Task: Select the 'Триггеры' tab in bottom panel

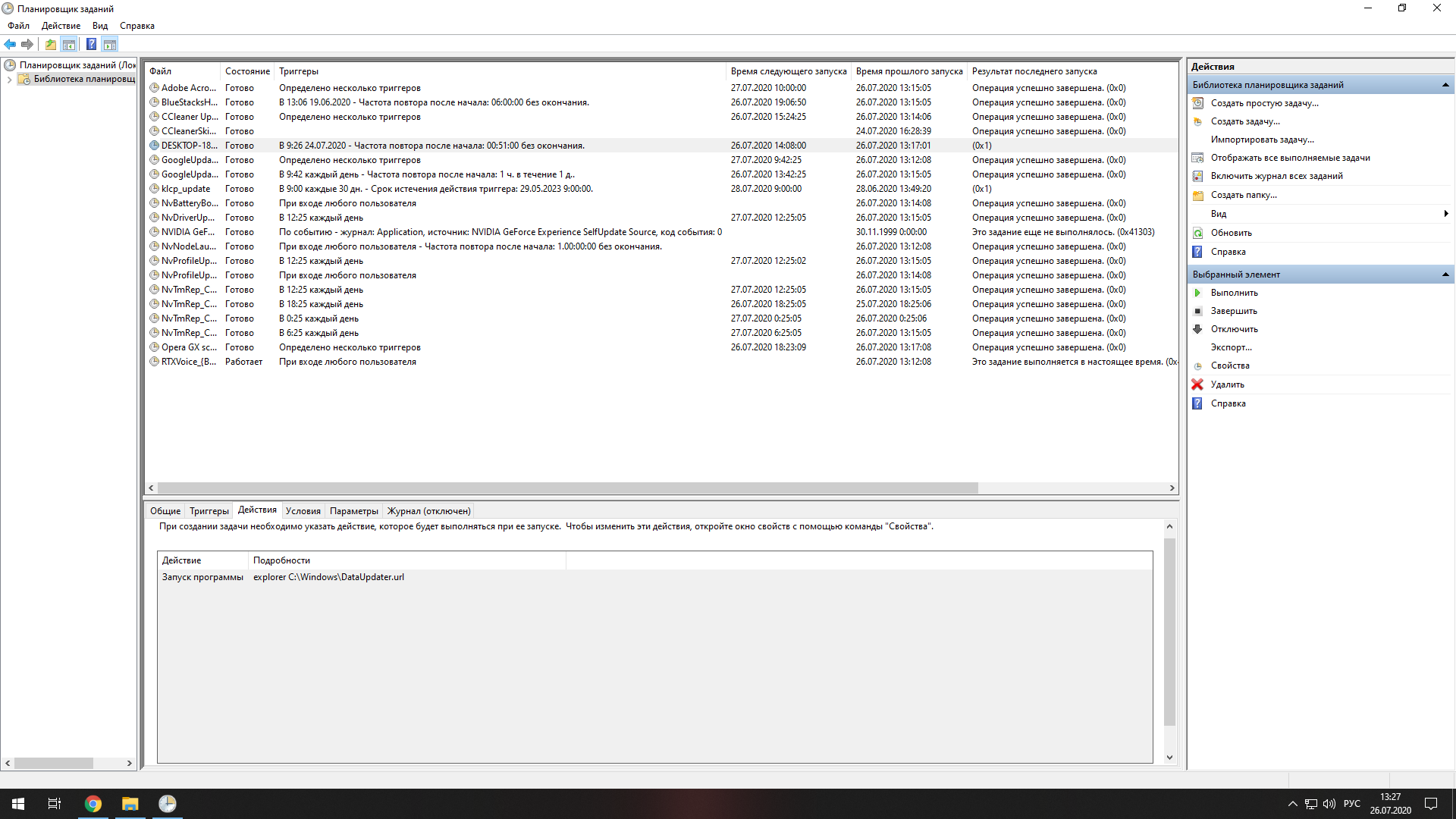Action: point(209,510)
